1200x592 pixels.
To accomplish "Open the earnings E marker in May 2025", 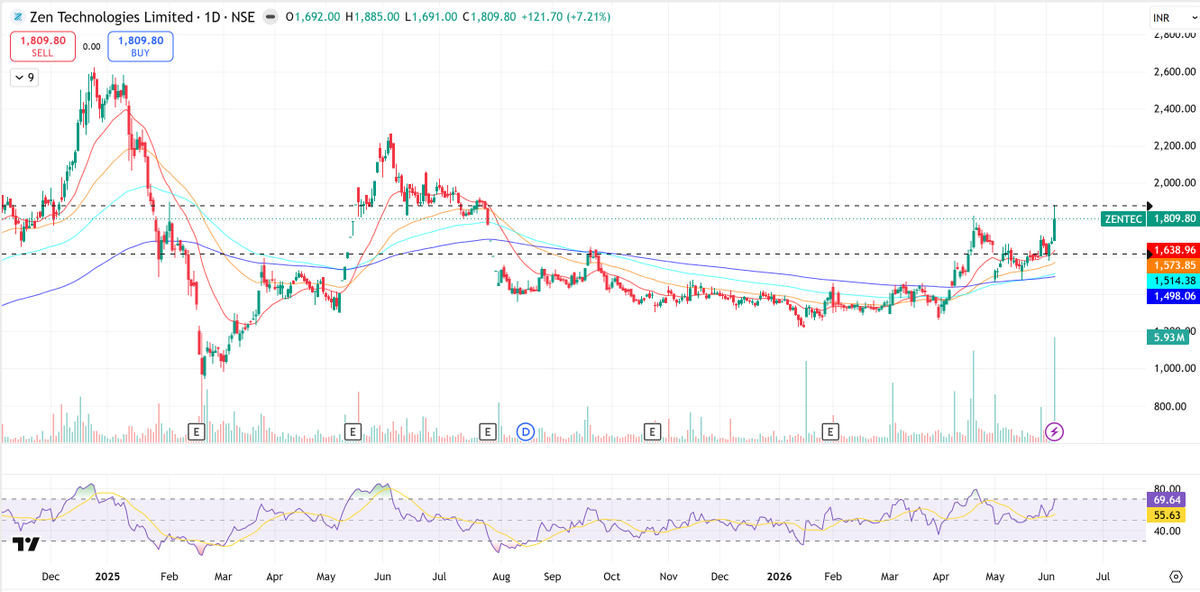I will point(352,431).
